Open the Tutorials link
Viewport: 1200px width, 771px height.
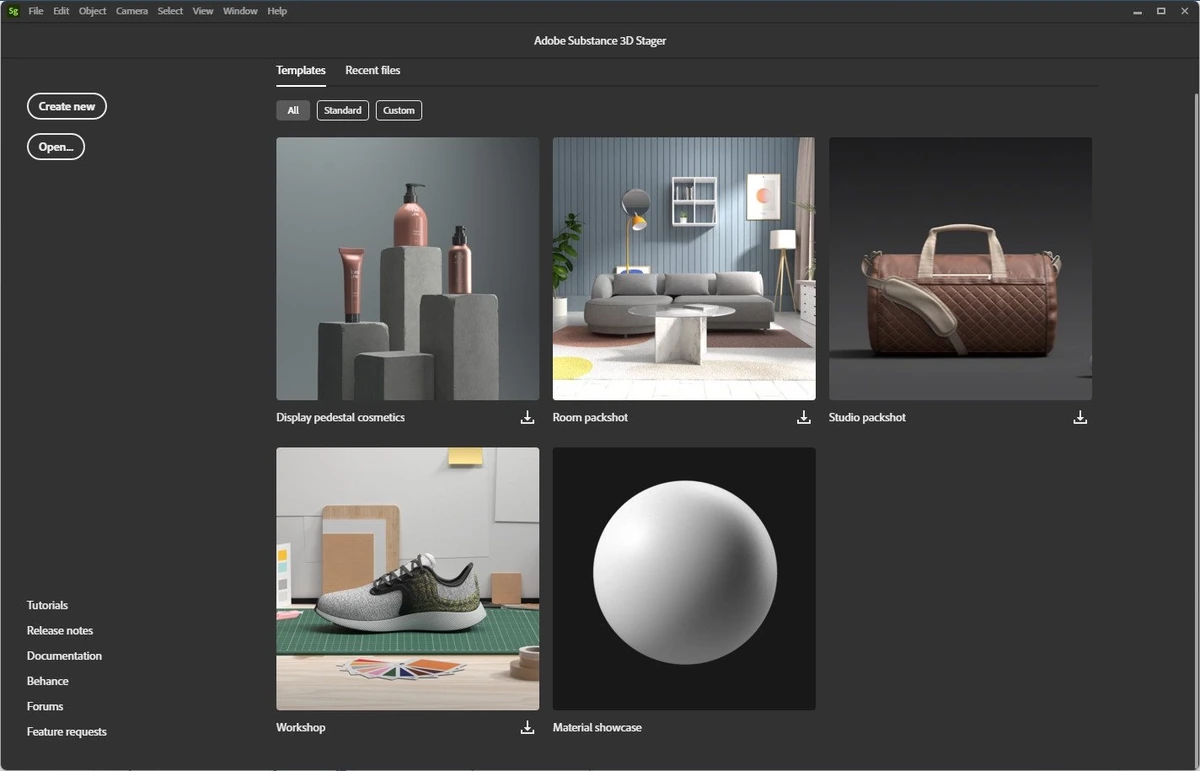click(x=48, y=606)
